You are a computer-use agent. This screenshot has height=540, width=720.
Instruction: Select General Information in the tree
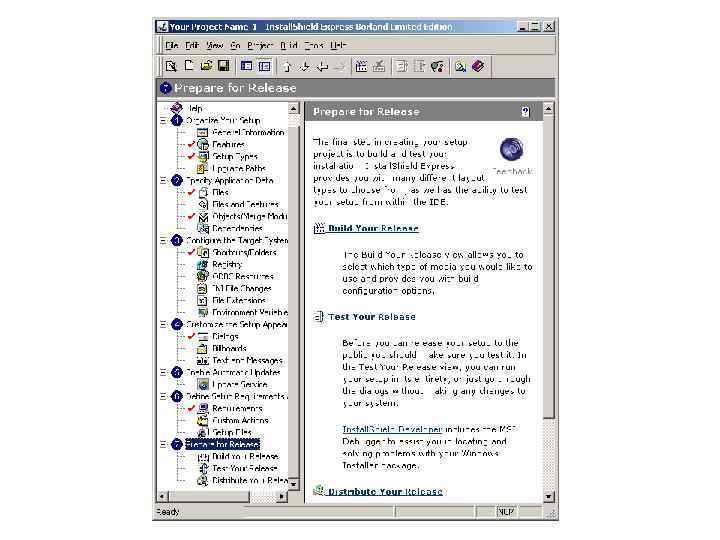click(248, 132)
